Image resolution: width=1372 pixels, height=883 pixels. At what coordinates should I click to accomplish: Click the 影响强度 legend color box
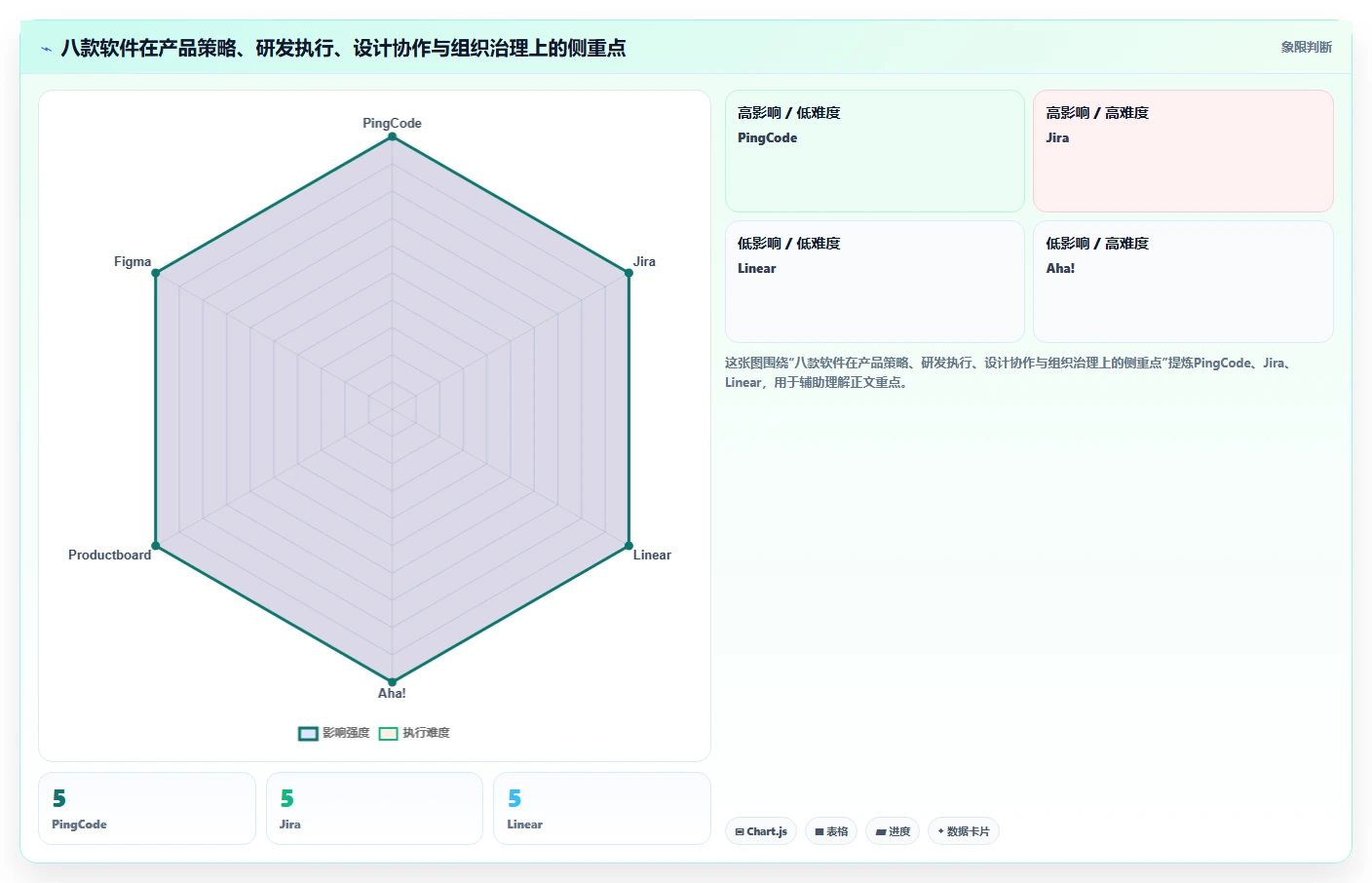point(308,734)
